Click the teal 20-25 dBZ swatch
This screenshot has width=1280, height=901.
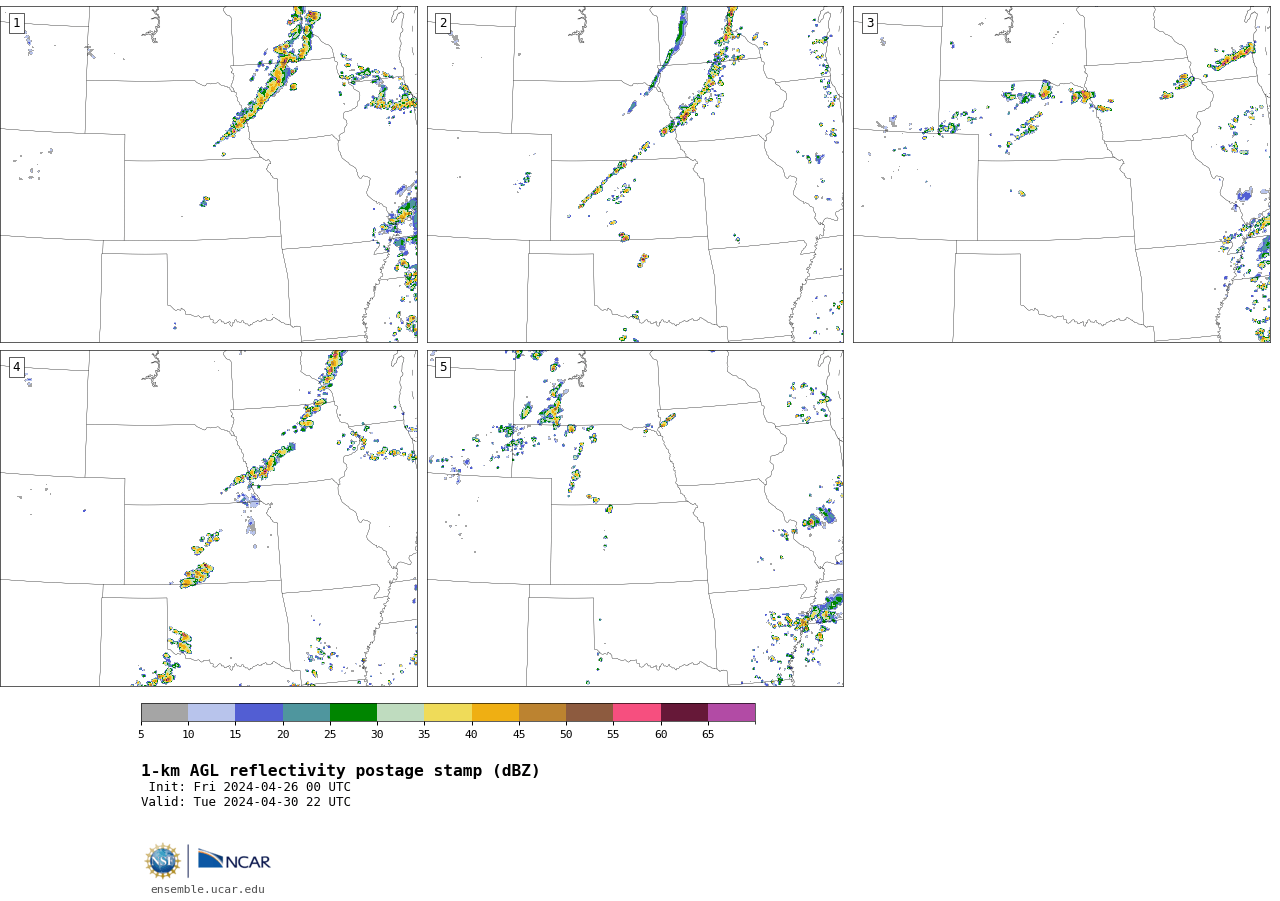click(x=306, y=713)
